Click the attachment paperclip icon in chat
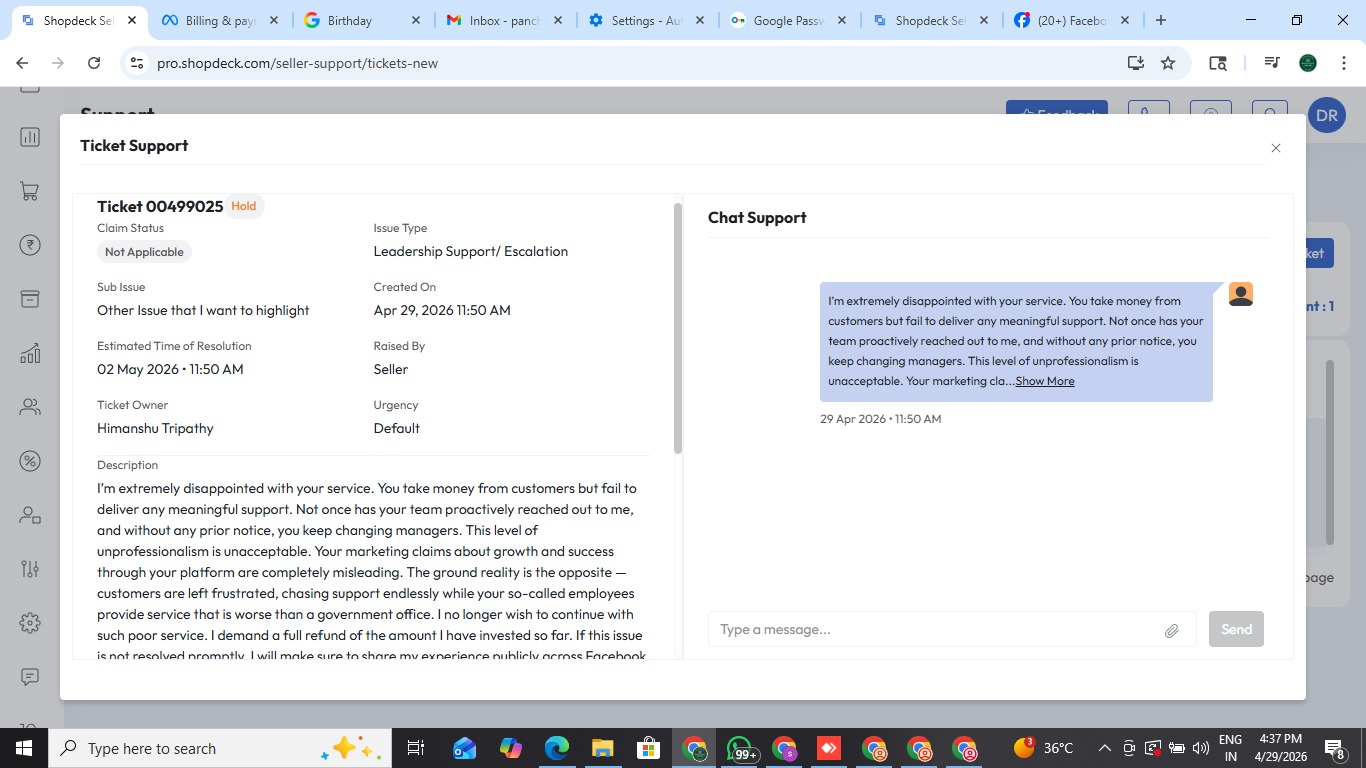The image size is (1366, 768). [1172, 630]
